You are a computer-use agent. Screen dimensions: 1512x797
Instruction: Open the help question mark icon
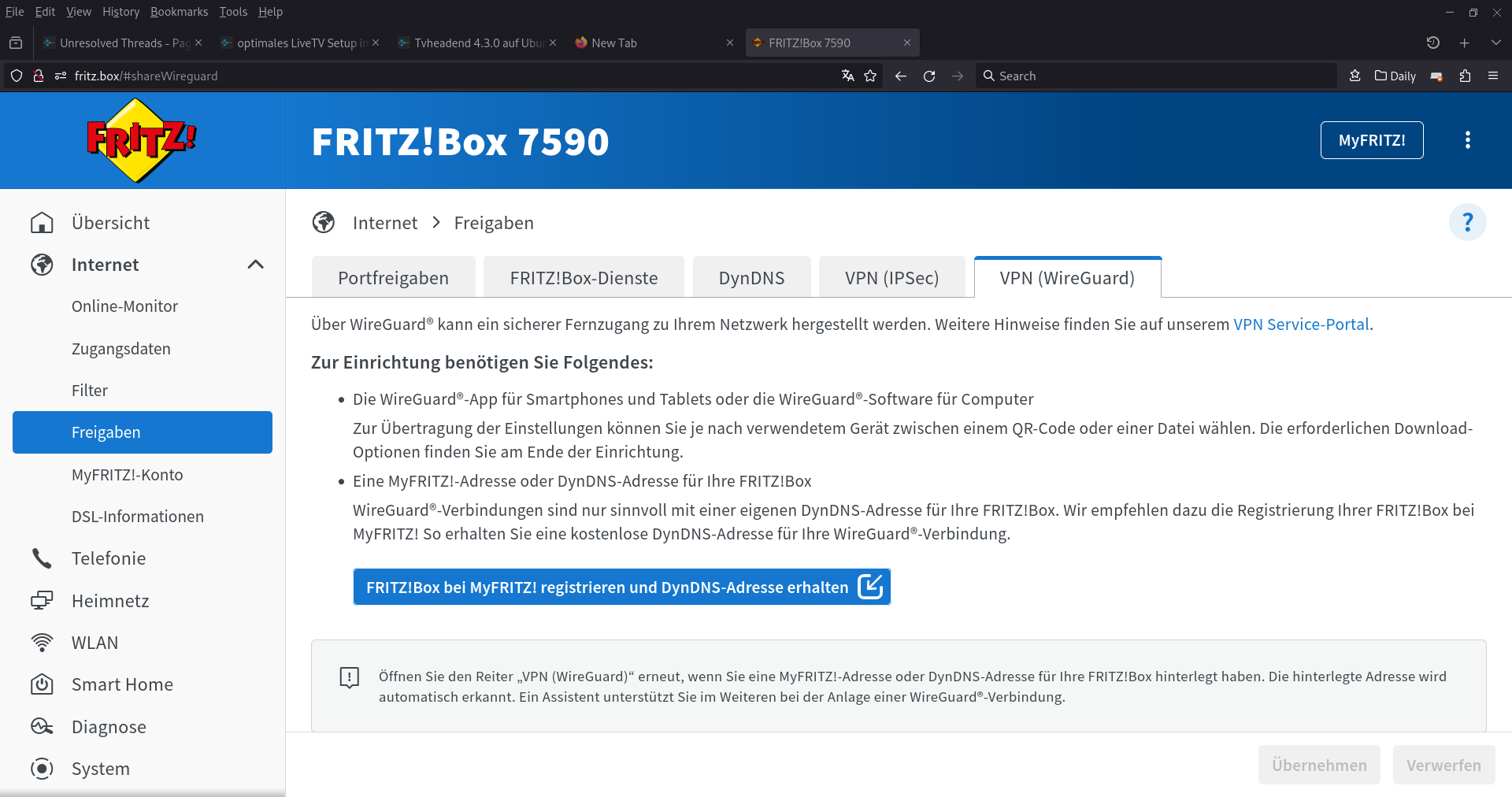(x=1467, y=223)
